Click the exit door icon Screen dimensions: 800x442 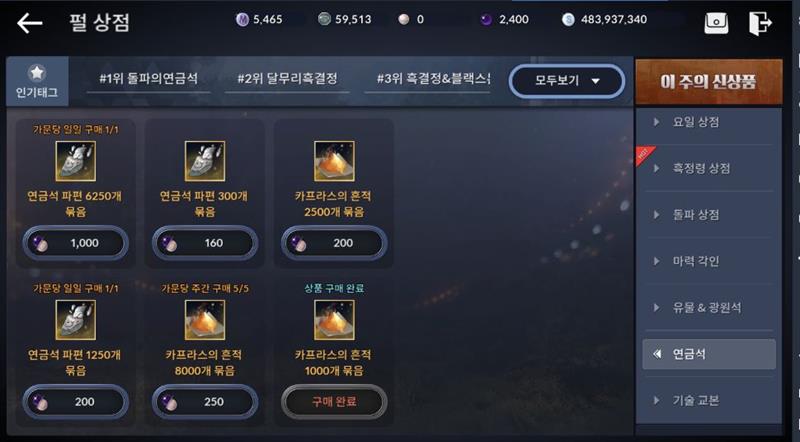pyautogui.click(x=760, y=23)
